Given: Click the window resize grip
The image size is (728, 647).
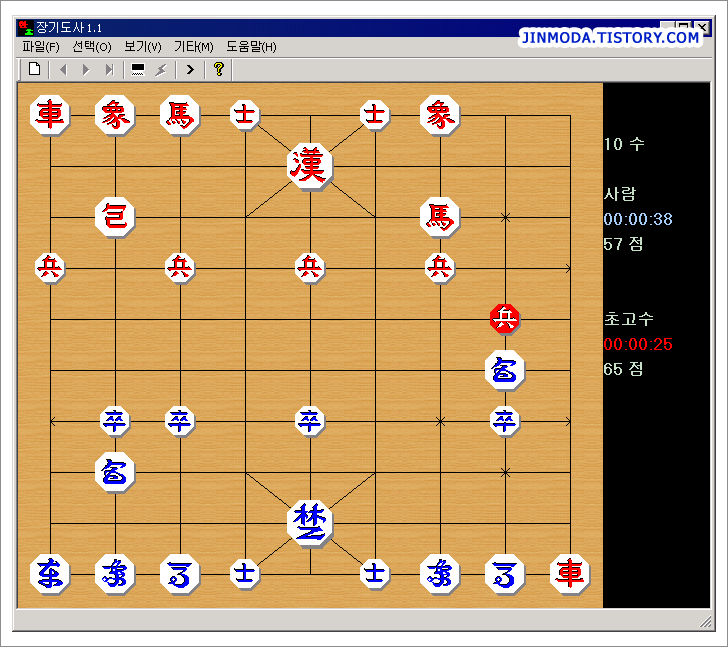Looking at the screenshot, I should pyautogui.click(x=705, y=621).
